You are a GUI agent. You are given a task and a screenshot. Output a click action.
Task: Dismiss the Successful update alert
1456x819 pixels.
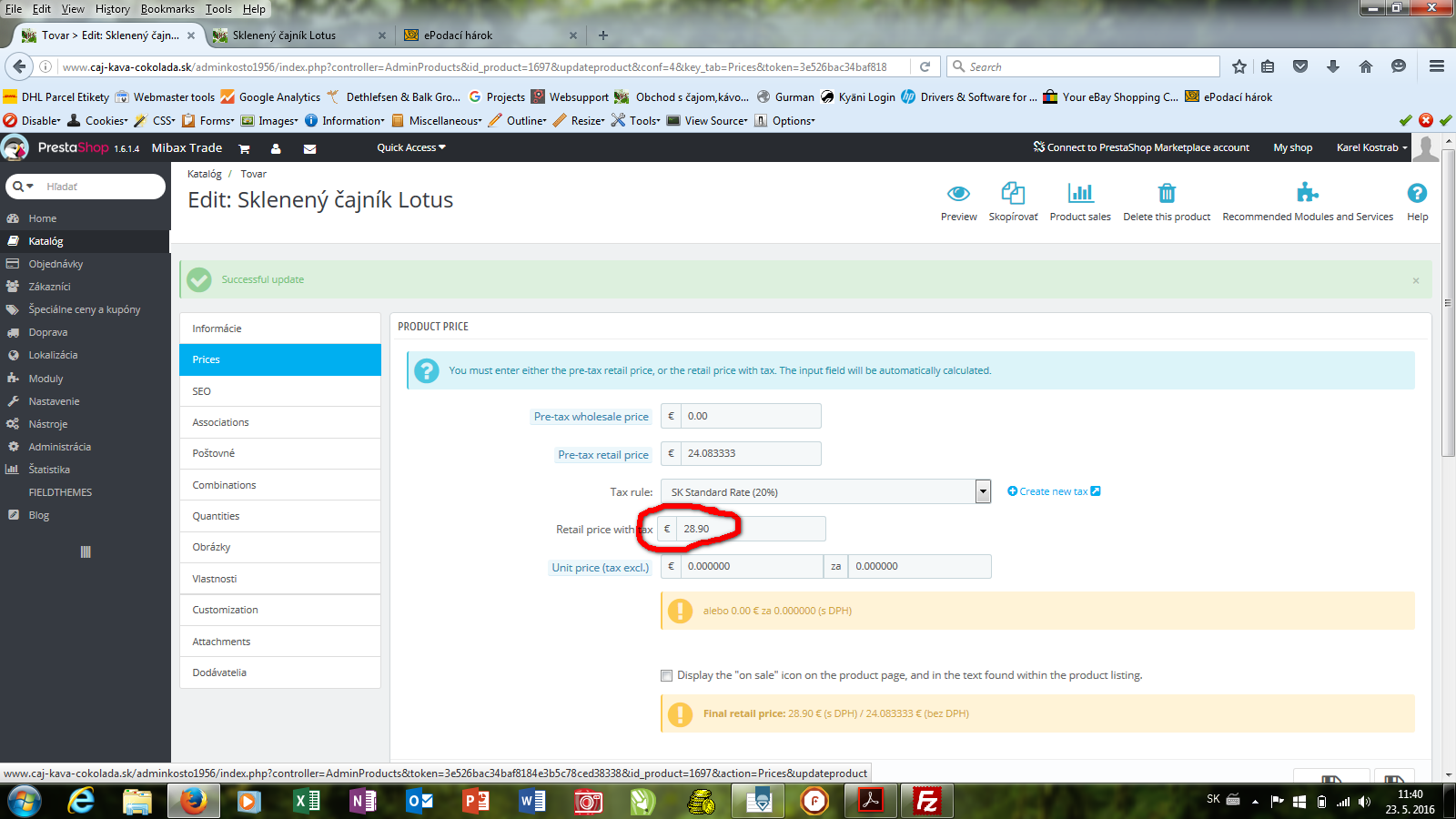click(1416, 280)
